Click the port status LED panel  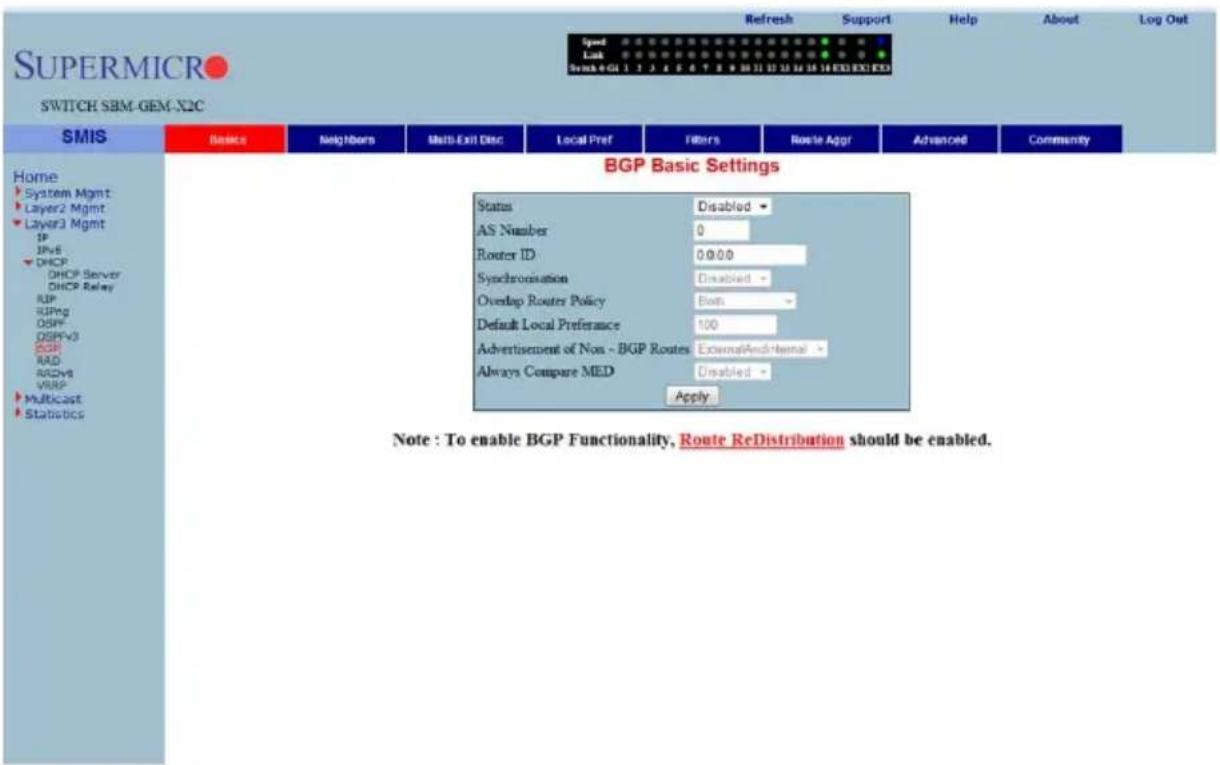point(729,56)
